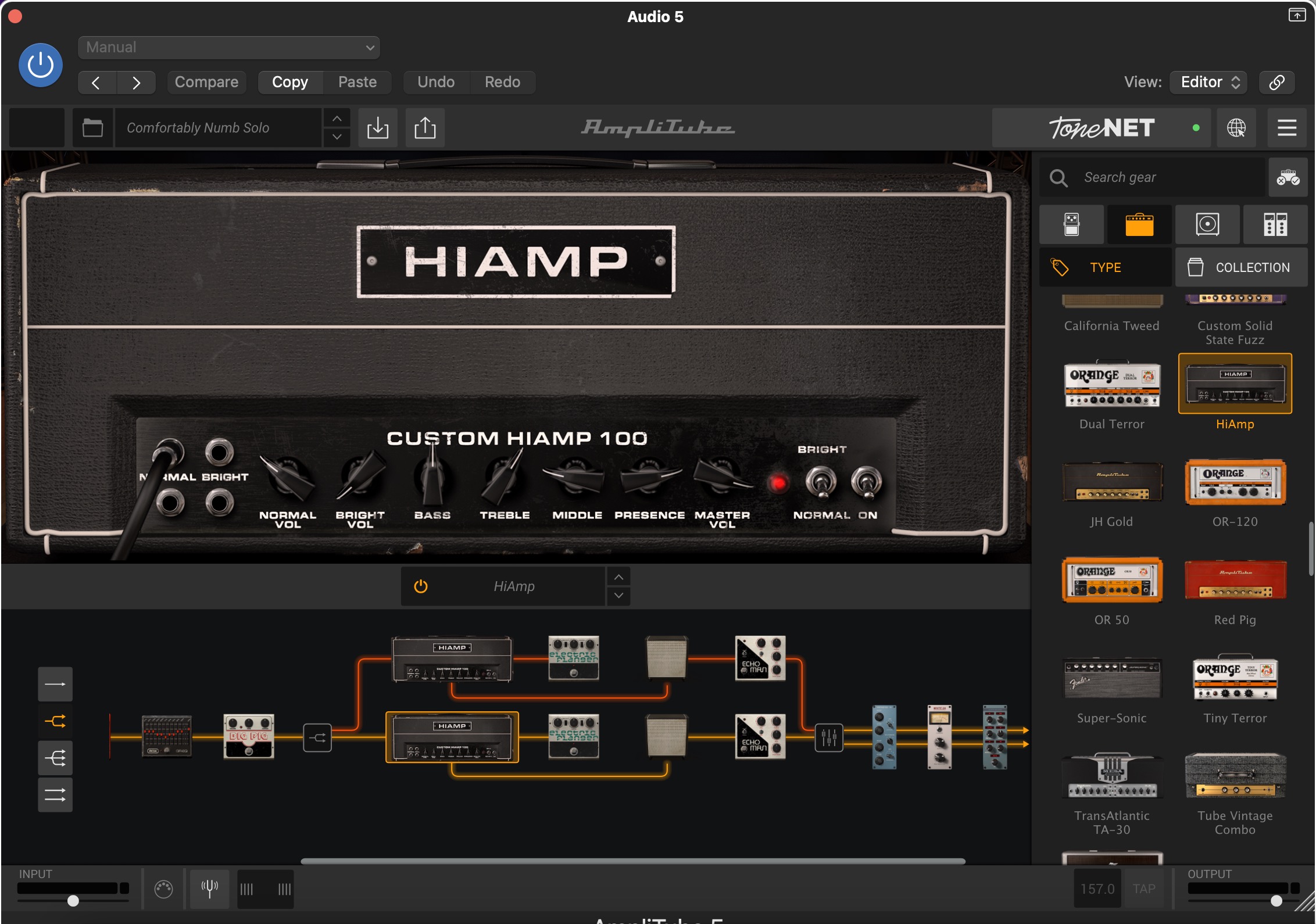Click the Undo button
The image size is (1316, 924).
point(436,82)
